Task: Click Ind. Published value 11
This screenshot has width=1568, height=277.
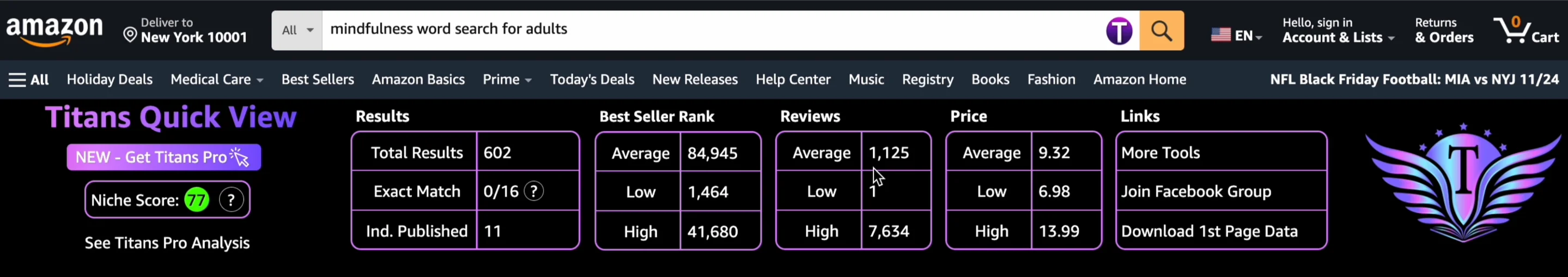Action: point(492,231)
